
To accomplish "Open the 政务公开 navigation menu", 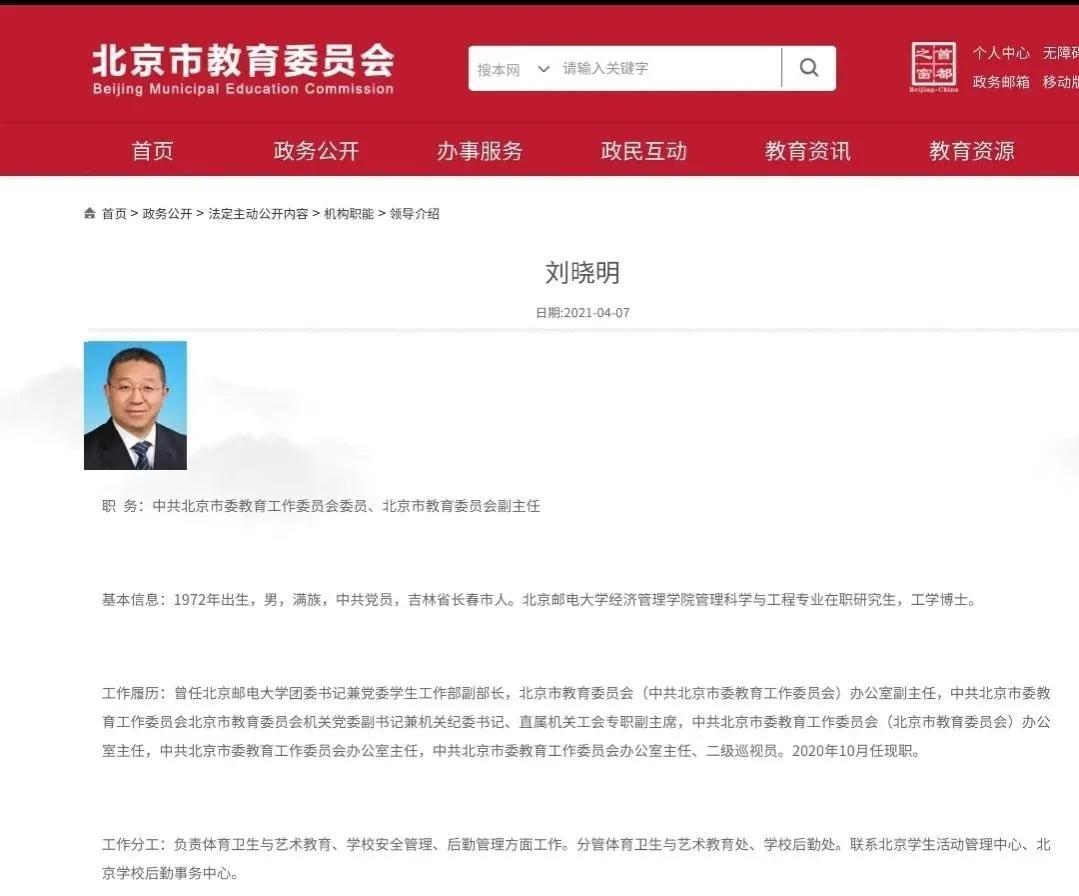I will click(x=316, y=151).
